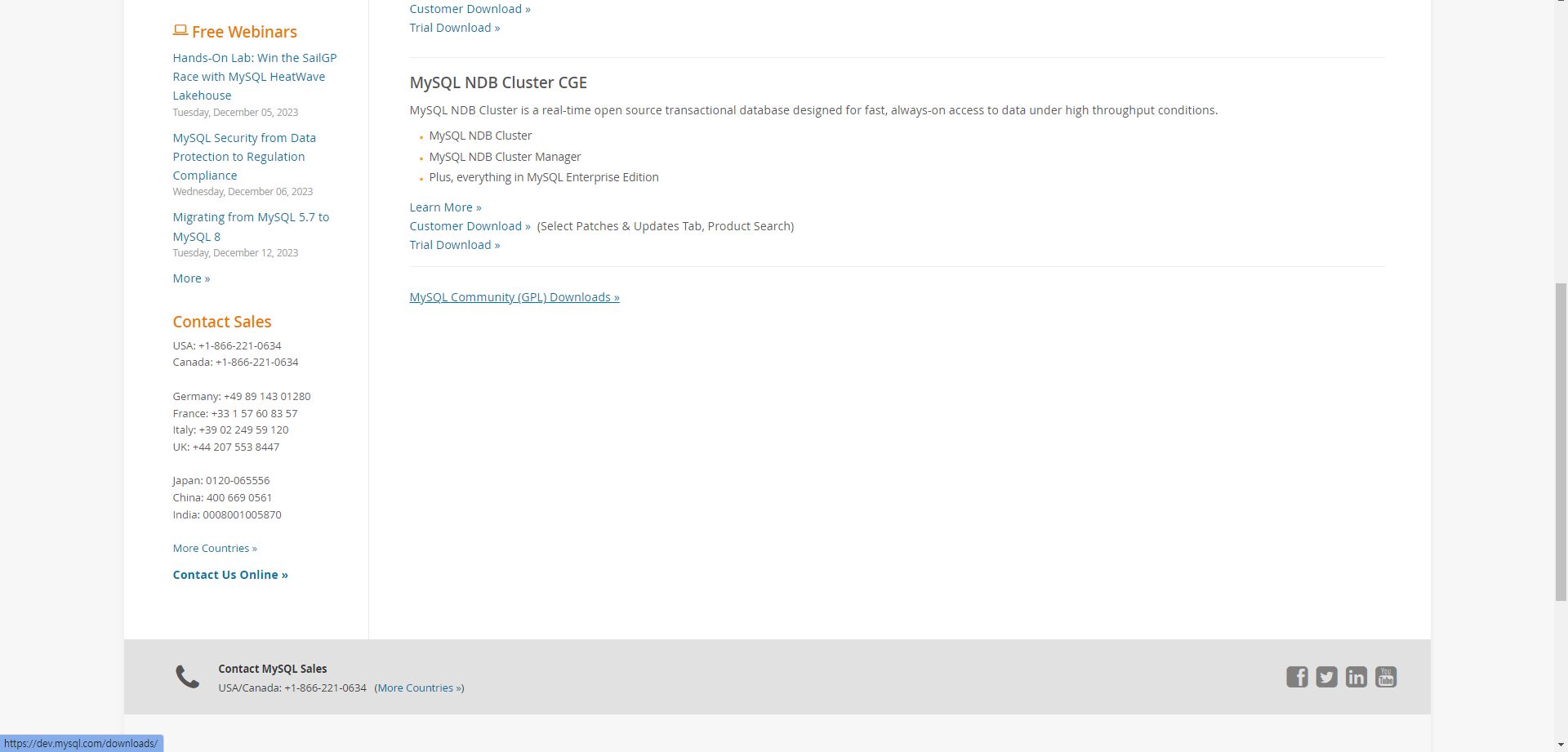Select the Japan: 0120-065556 number
1568x752 pixels.
(x=221, y=481)
